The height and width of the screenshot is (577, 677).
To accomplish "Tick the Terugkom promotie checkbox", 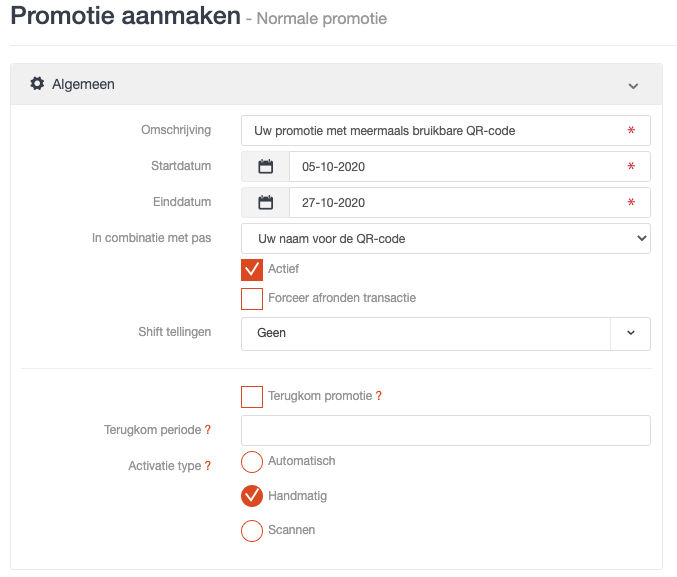I will (252, 397).
